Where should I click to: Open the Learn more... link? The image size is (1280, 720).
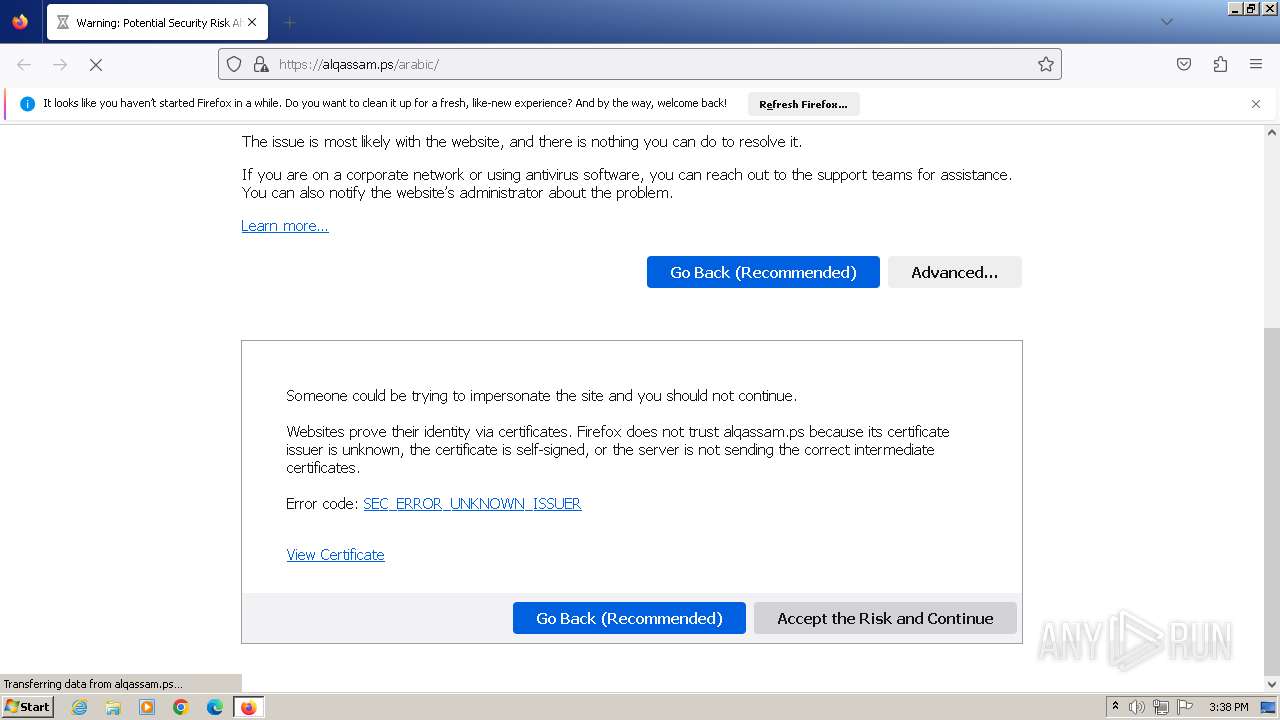(x=285, y=226)
